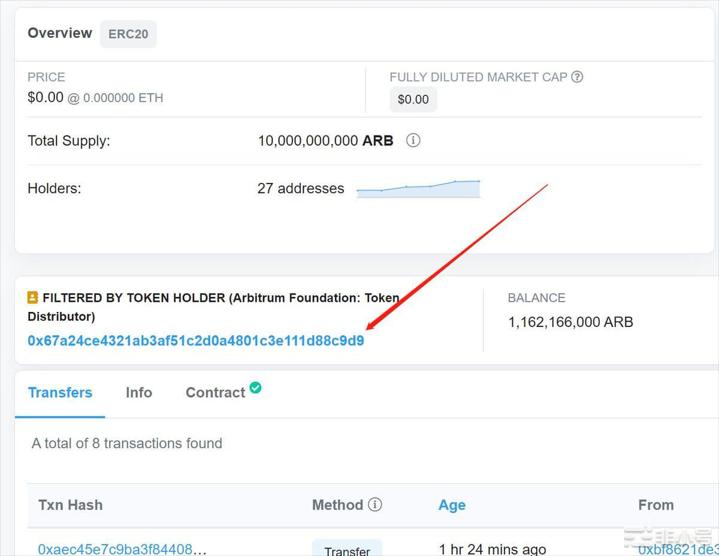Click the 1,162,166,000 ARB balance value
This screenshot has height=556, width=719.
pos(570,322)
